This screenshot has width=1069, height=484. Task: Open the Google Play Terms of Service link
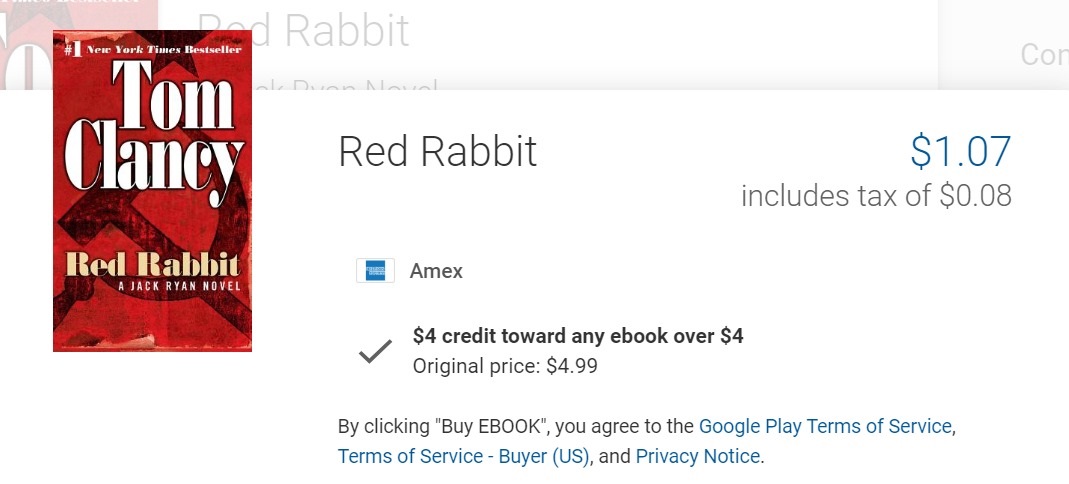[x=825, y=426]
